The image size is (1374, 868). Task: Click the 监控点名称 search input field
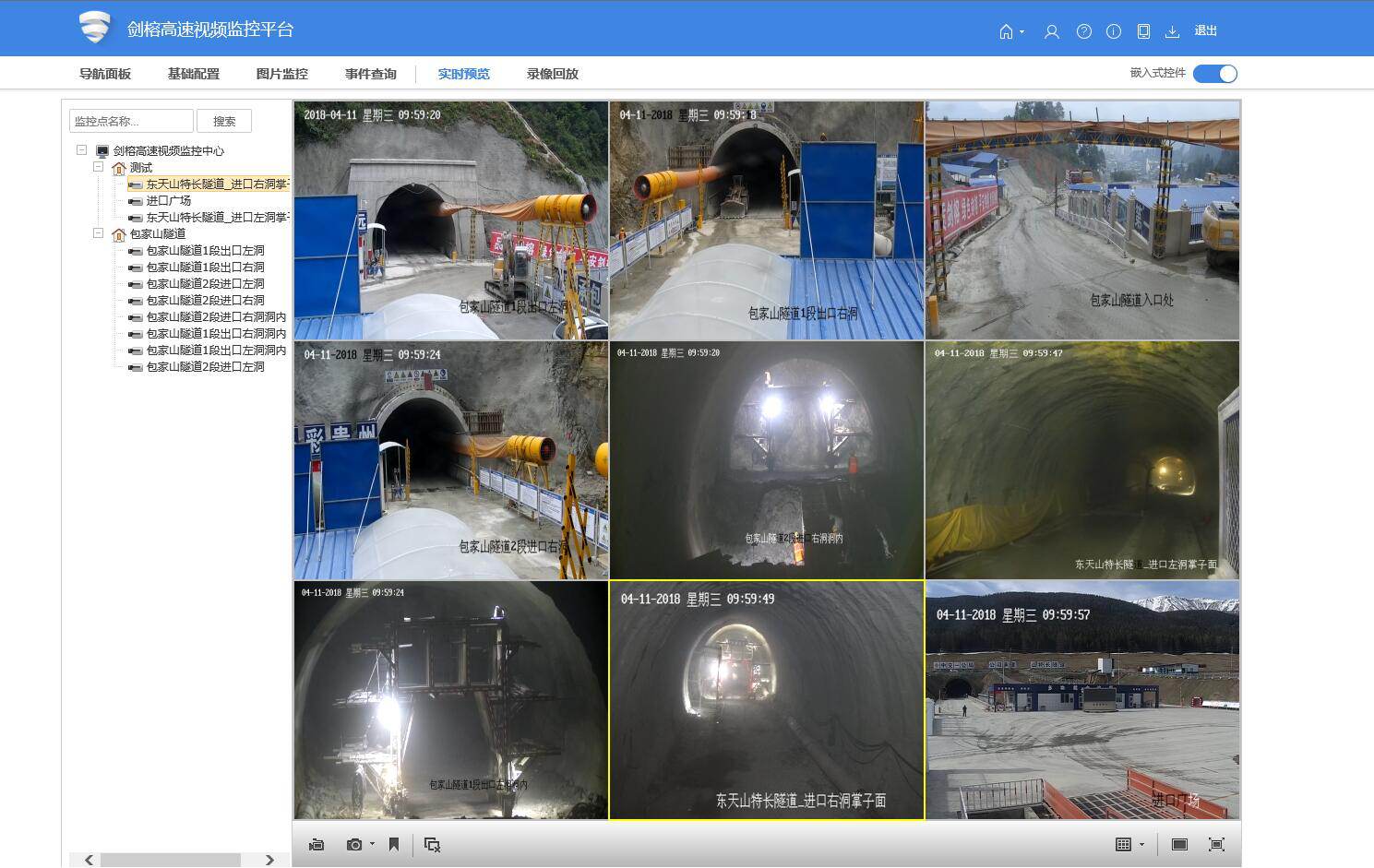click(x=131, y=121)
